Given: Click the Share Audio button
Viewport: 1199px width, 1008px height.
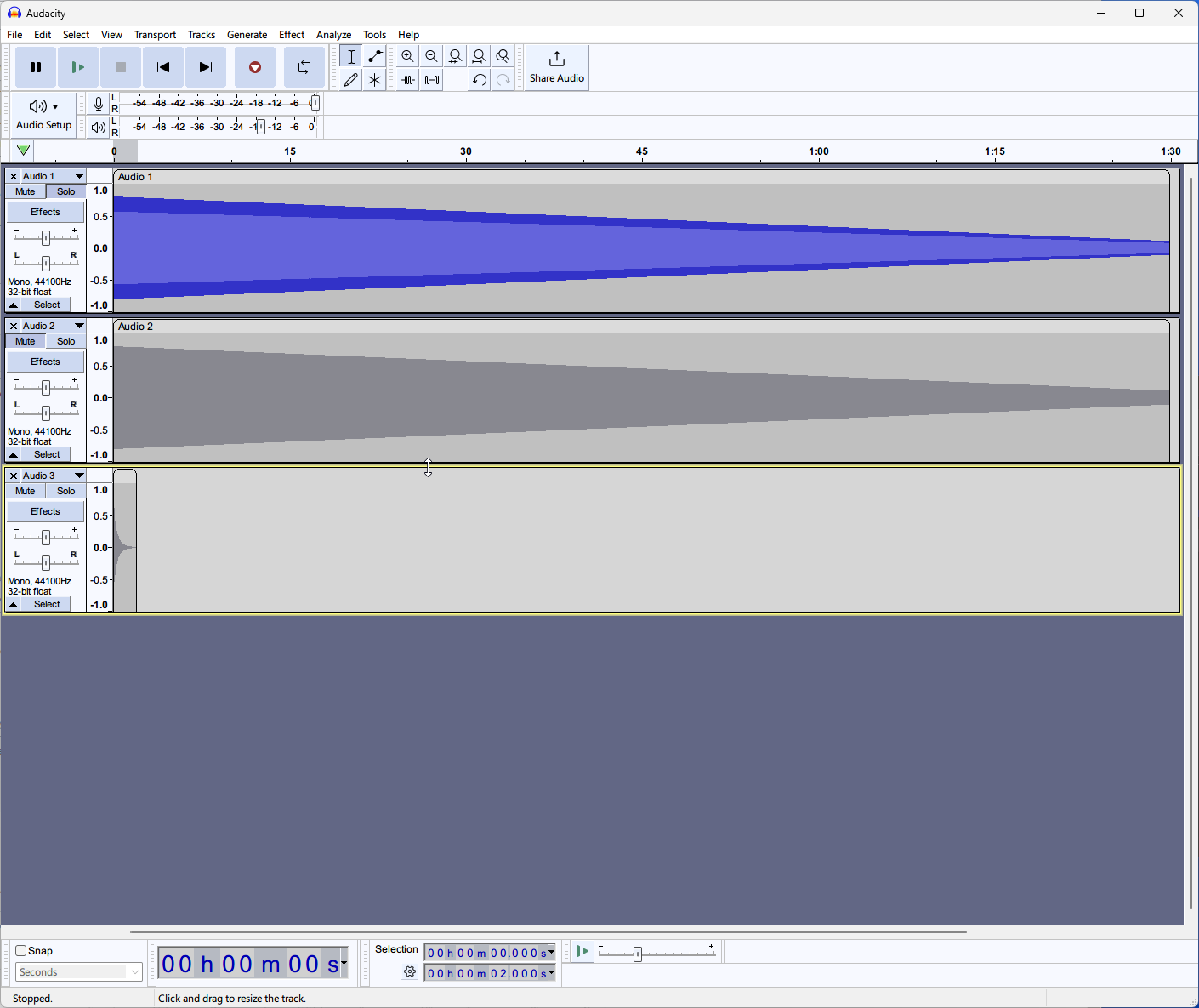Looking at the screenshot, I should [556, 67].
